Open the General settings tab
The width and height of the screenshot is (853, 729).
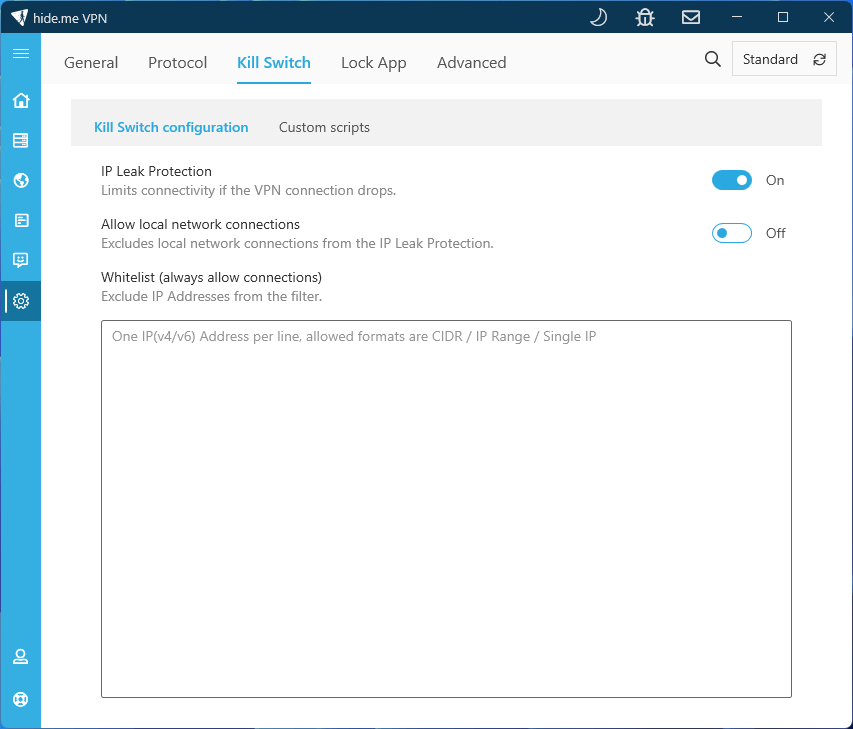click(x=91, y=63)
